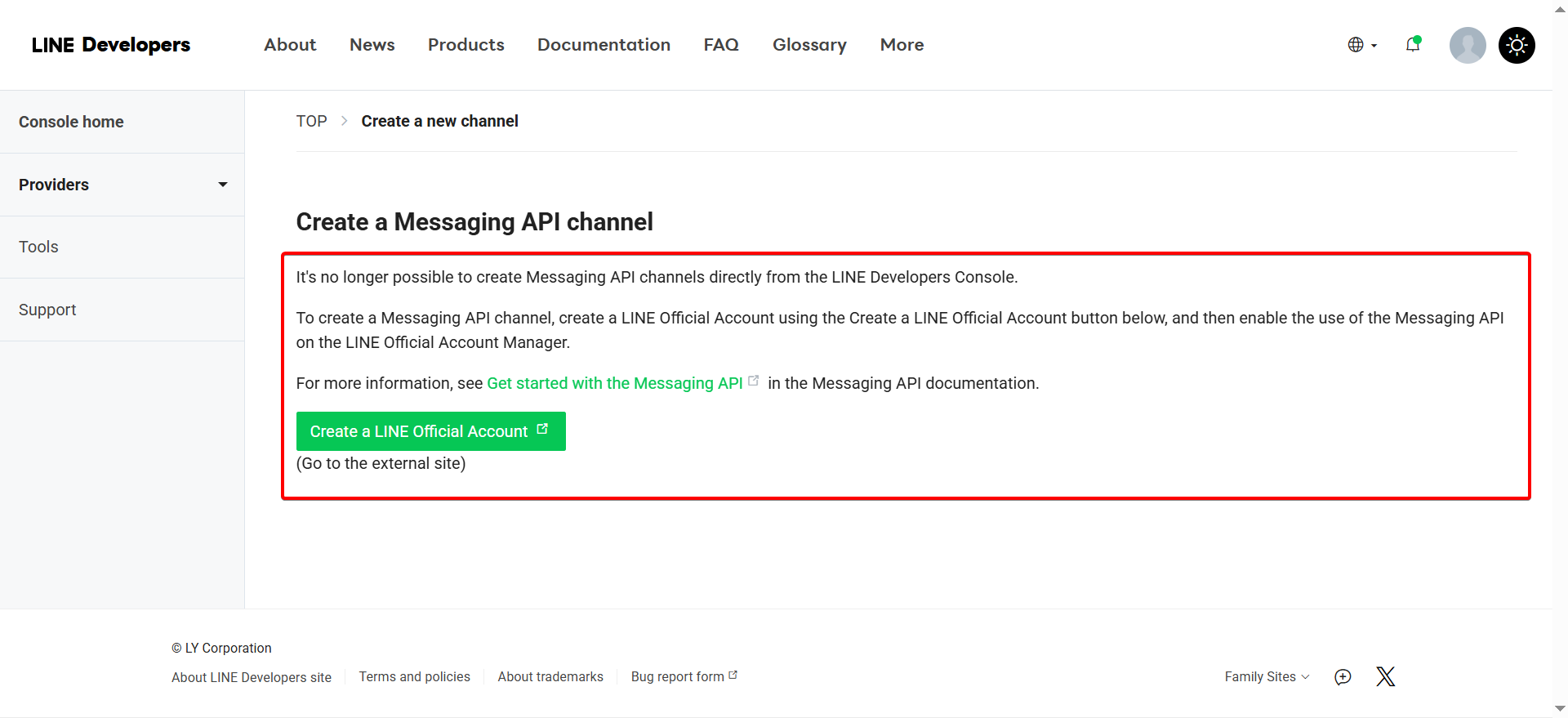The image size is (1568, 718).
Task: Click the Create a LINE Official Account button
Action: pyautogui.click(x=430, y=431)
